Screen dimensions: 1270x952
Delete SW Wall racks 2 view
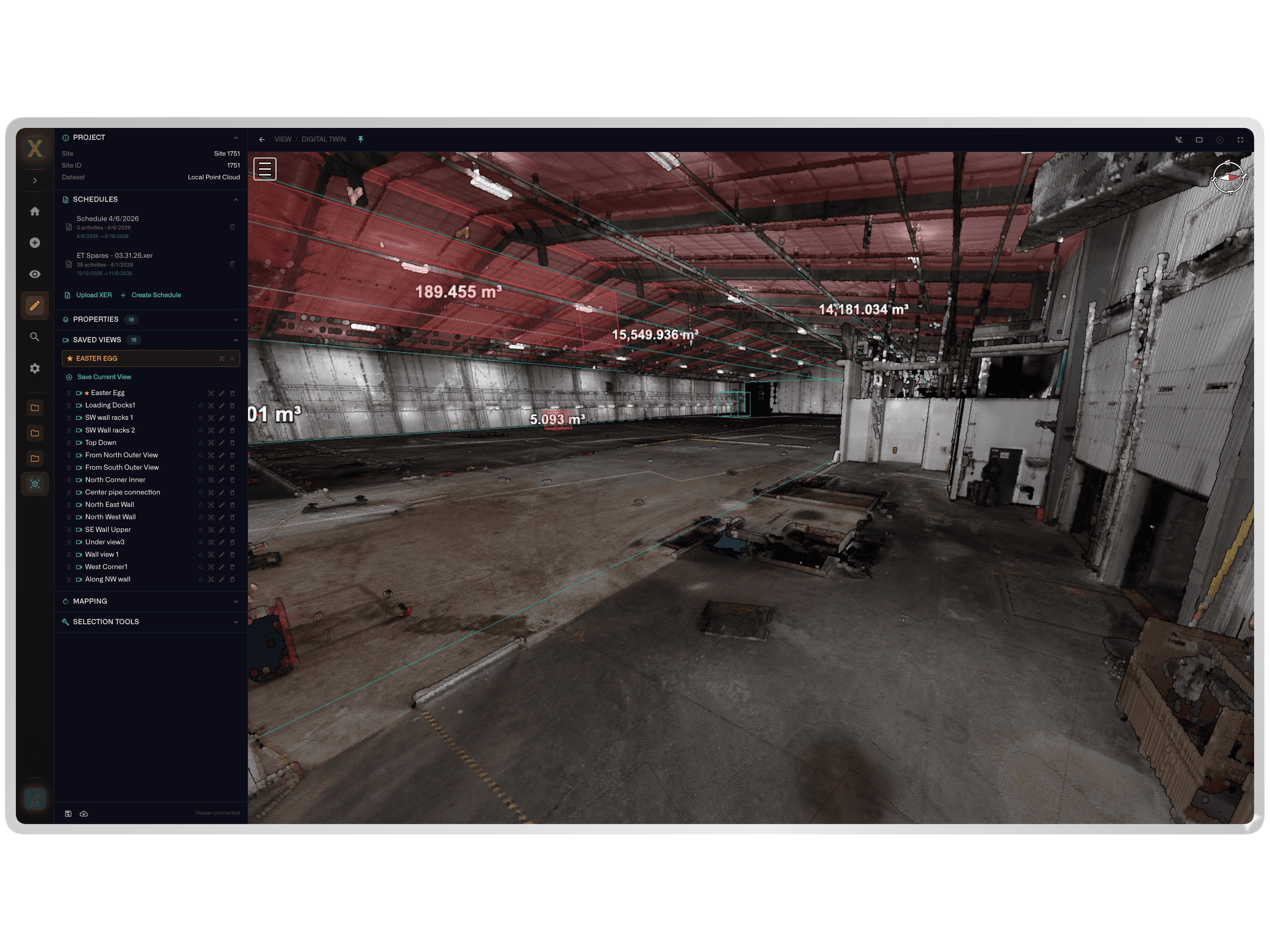tap(232, 430)
